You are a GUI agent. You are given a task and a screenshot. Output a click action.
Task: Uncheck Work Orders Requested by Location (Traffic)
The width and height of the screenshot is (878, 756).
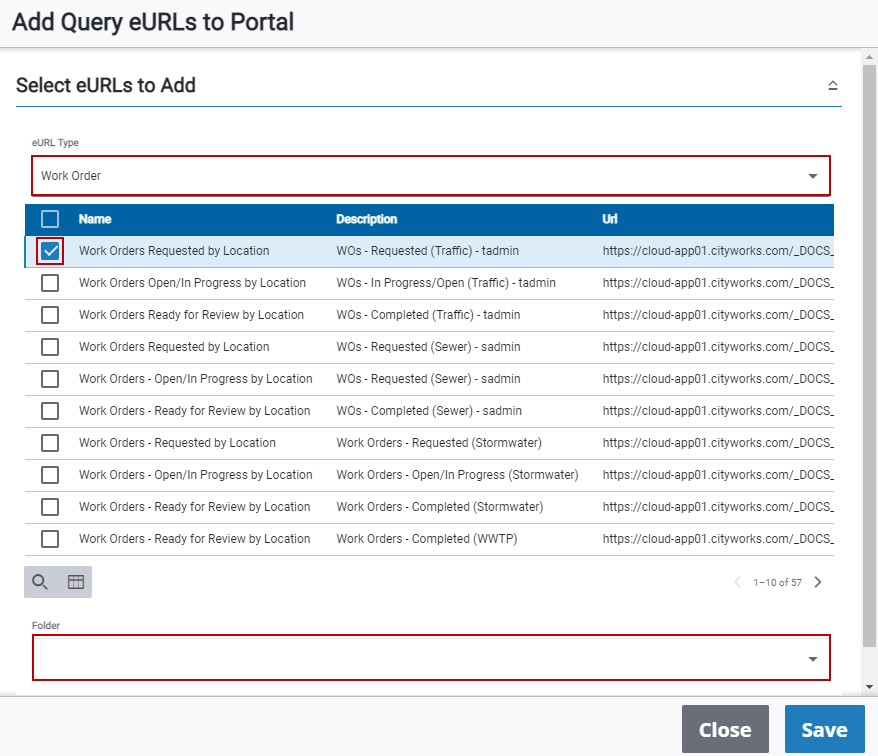pos(50,251)
